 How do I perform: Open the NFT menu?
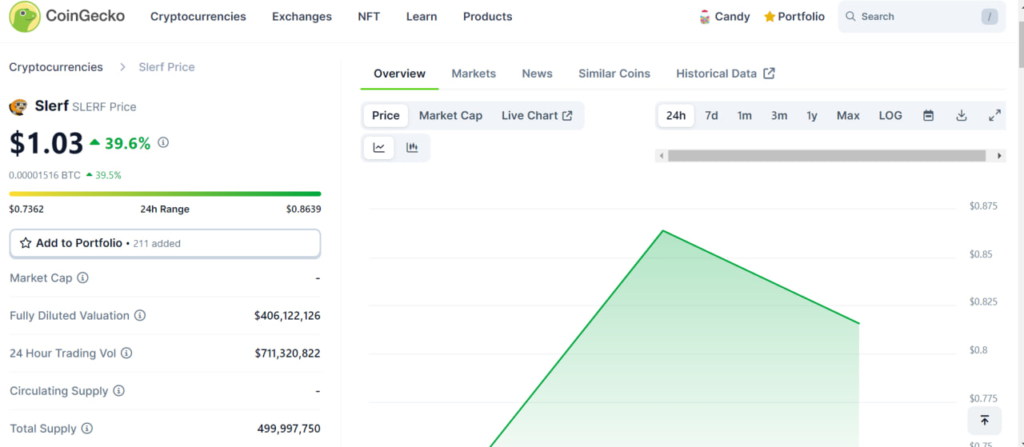(x=369, y=17)
